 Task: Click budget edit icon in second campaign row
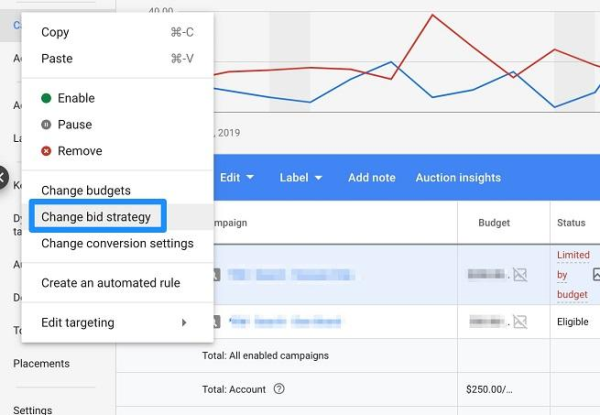(520, 322)
